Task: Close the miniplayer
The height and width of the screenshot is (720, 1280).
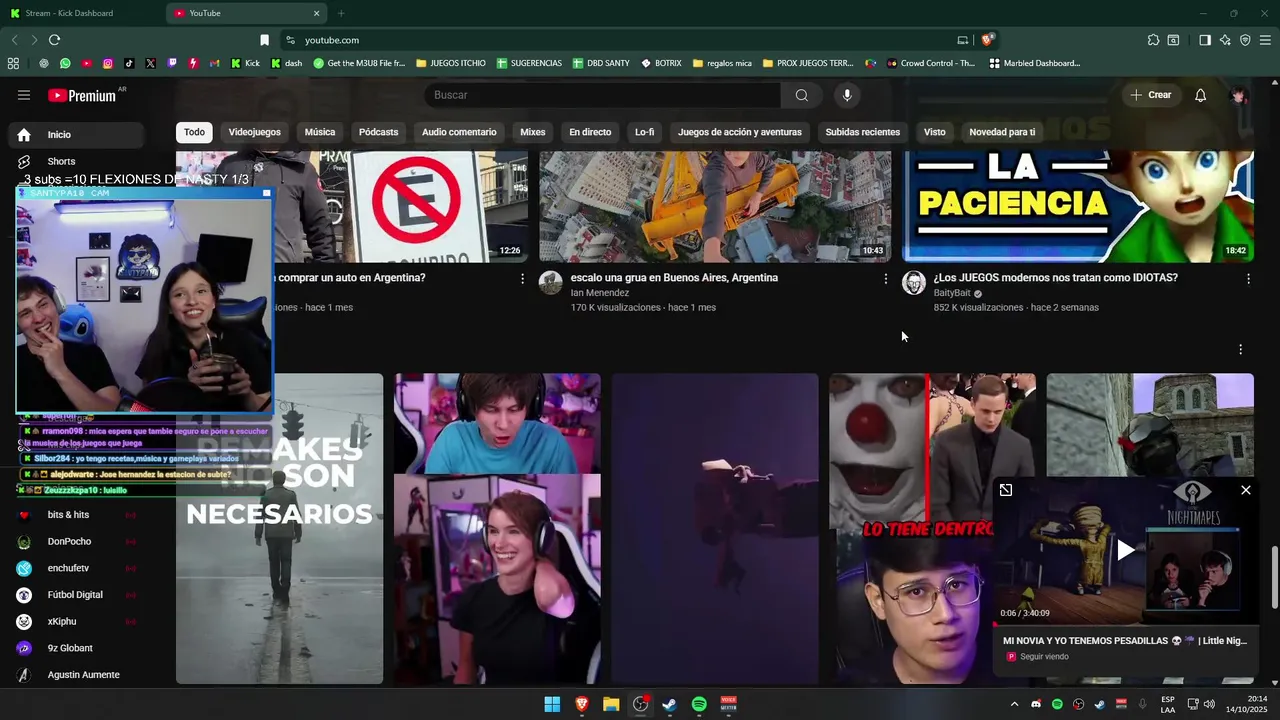Action: pos(1245,490)
